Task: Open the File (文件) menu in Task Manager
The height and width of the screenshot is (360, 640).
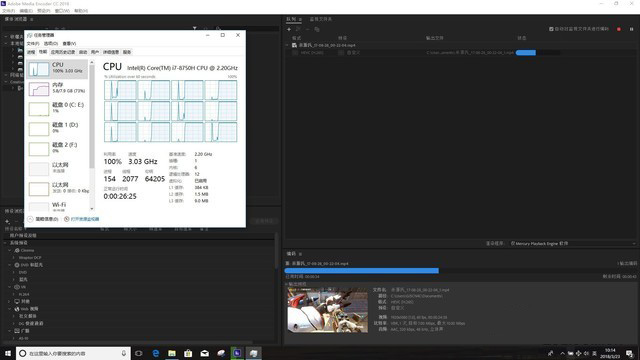Action: tap(33, 44)
